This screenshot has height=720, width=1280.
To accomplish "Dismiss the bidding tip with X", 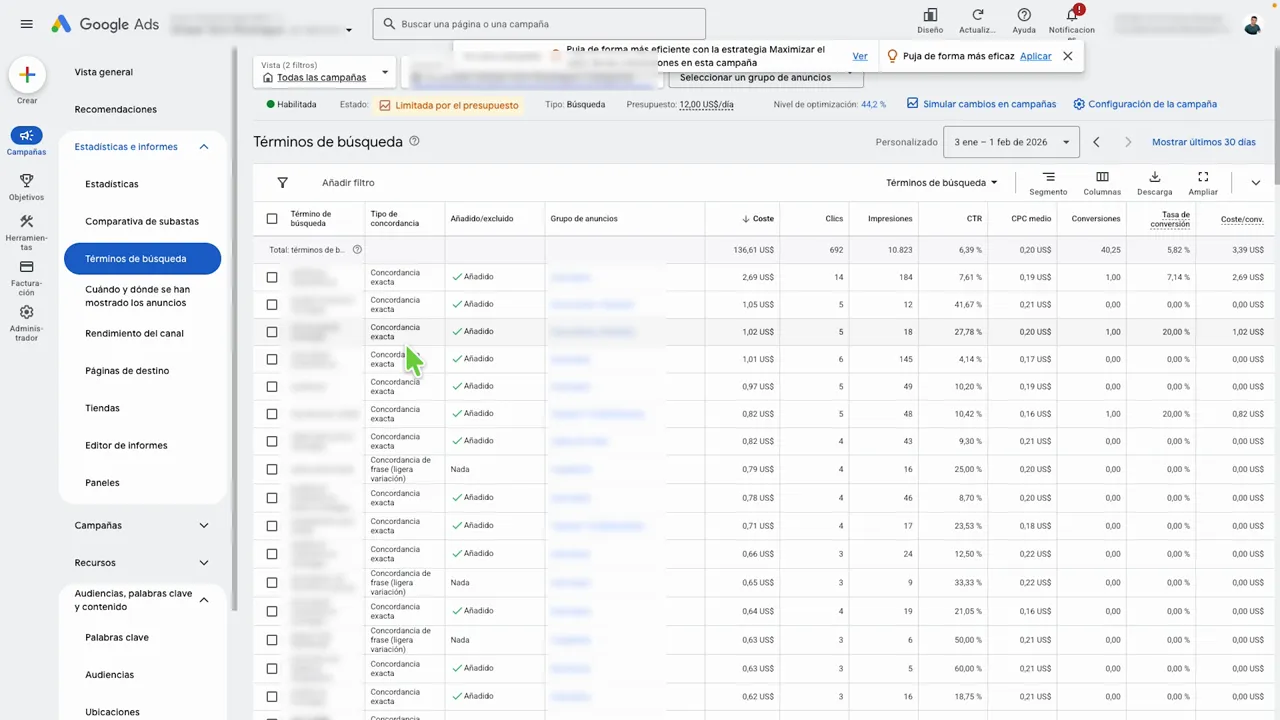I will tap(1068, 56).
